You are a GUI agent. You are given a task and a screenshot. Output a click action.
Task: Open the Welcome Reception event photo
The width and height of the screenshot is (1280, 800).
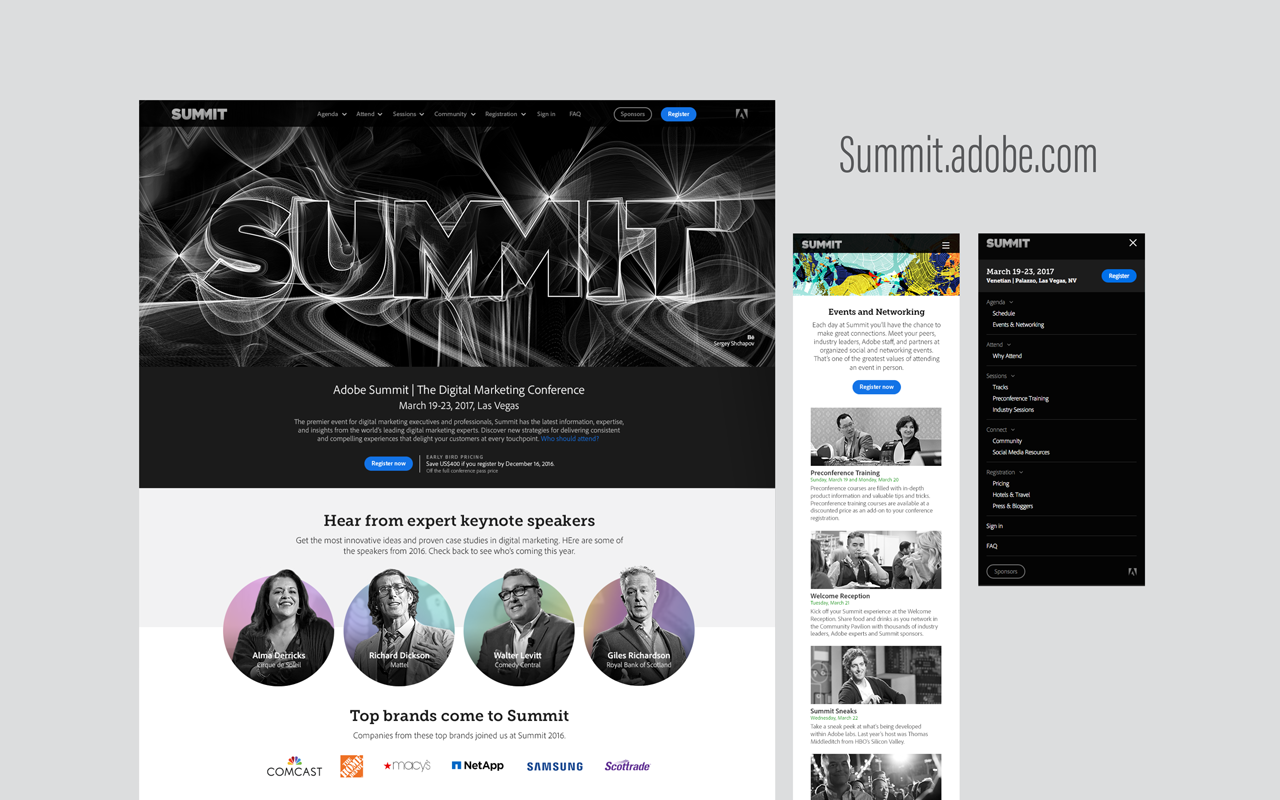pos(876,560)
